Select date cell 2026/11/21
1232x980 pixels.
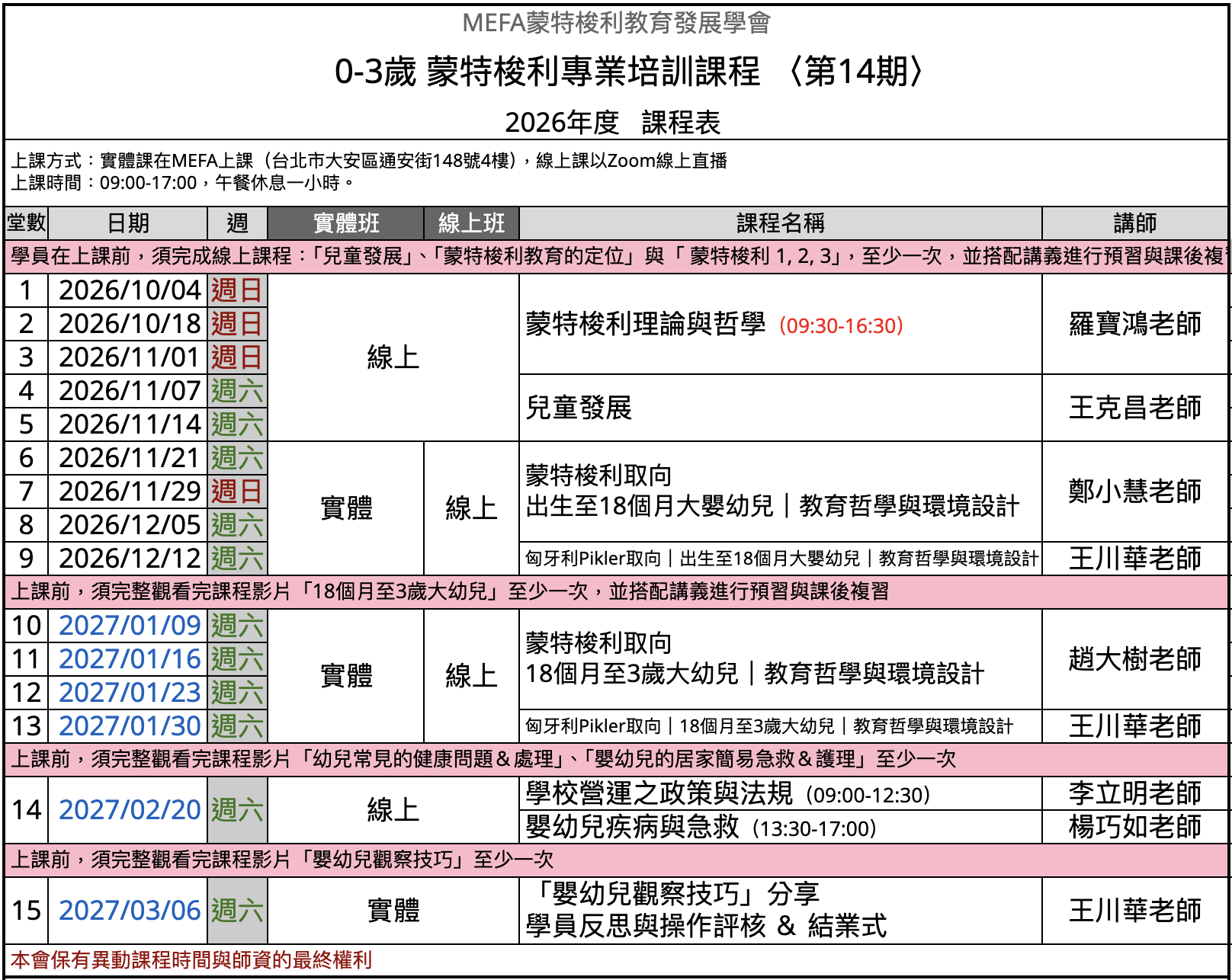(130, 458)
